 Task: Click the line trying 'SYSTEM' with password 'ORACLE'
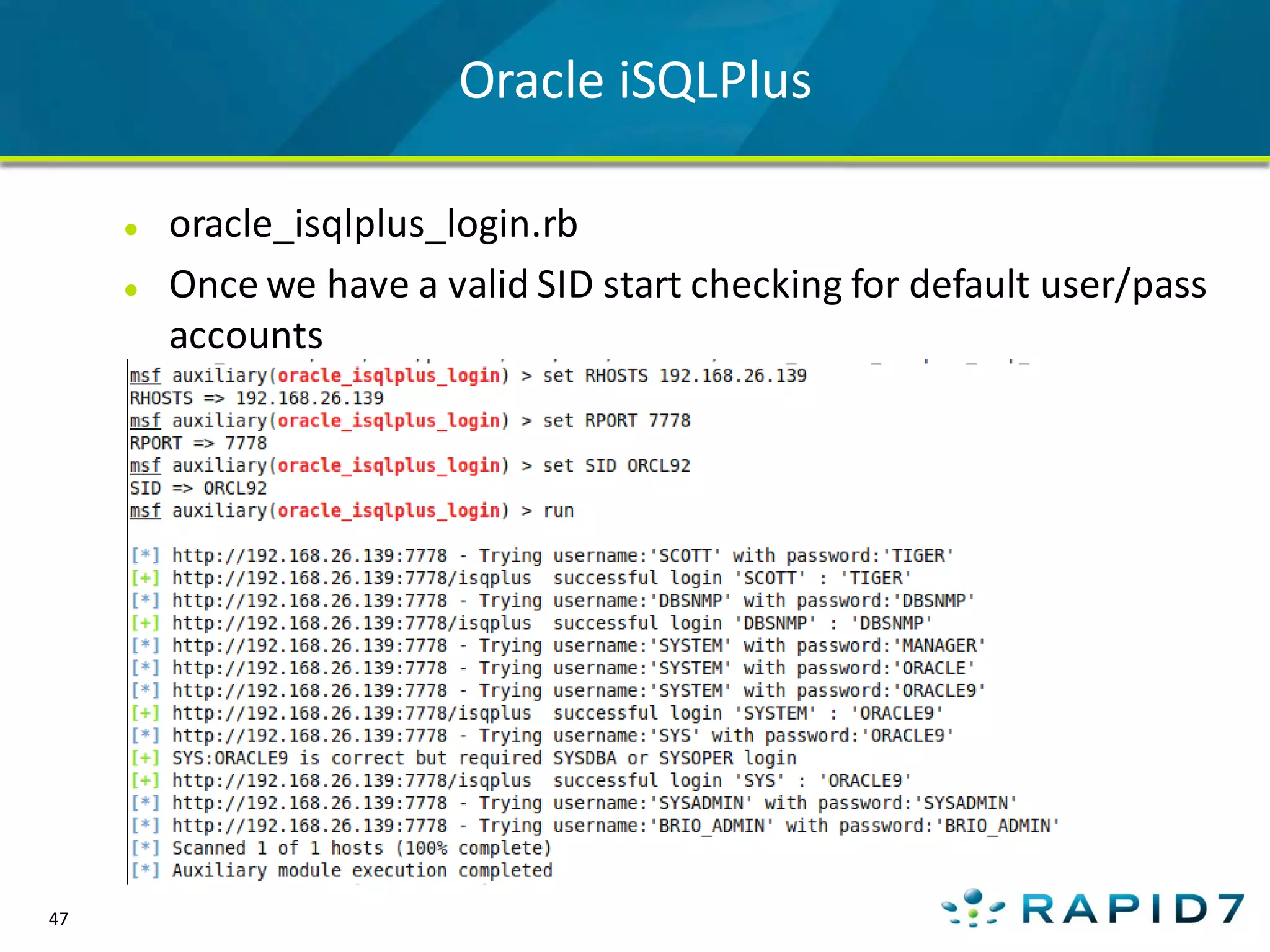click(x=553, y=668)
